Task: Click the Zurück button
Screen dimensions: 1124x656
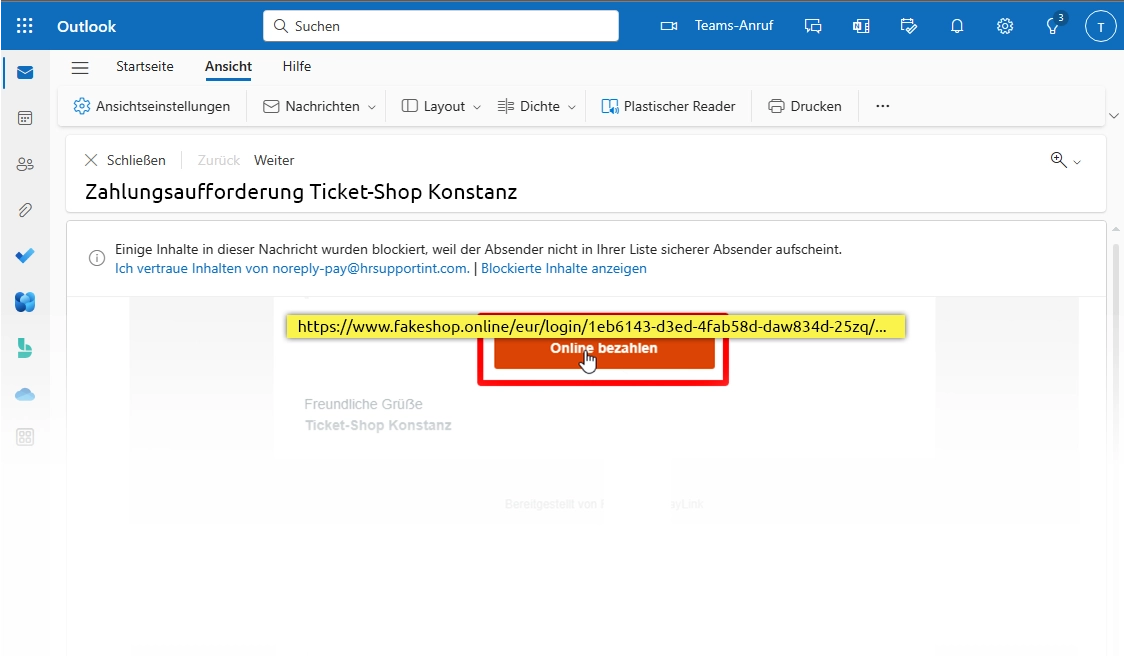Action: pyautogui.click(x=219, y=160)
